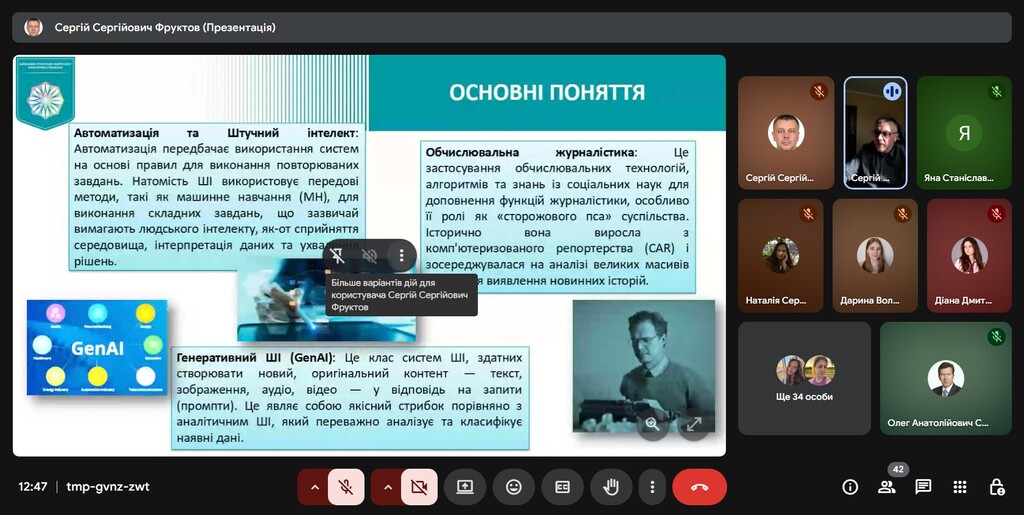Expand video settings chevron beside camera

coord(387,487)
